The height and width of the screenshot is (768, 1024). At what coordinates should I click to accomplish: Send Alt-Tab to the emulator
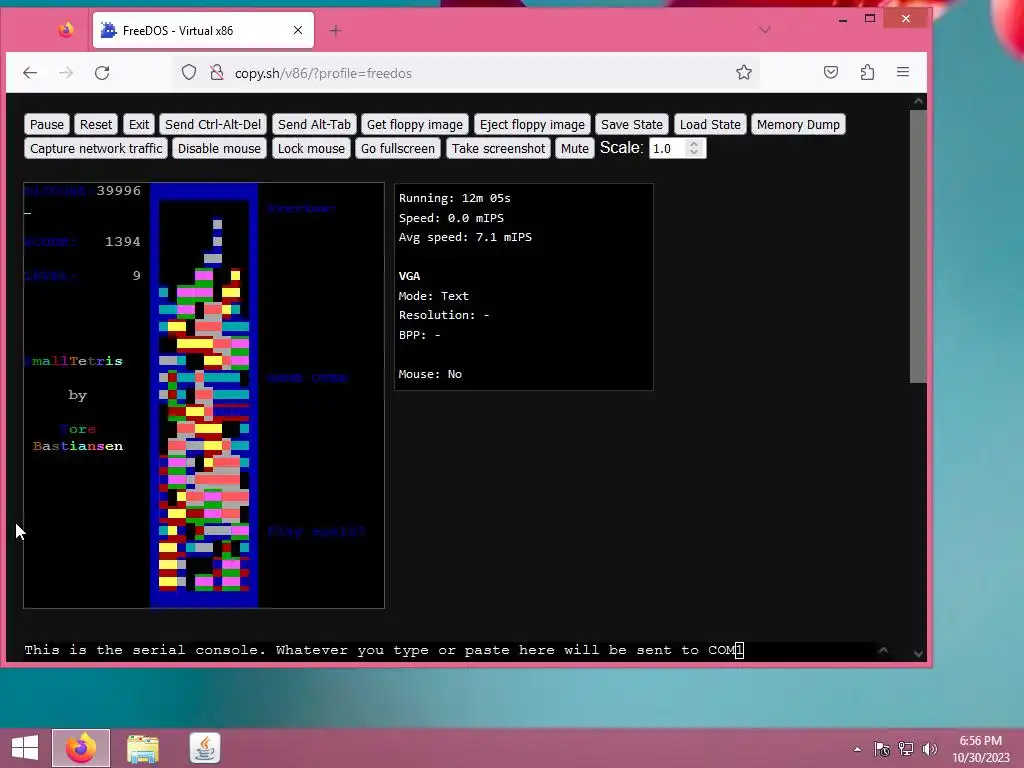coord(314,124)
